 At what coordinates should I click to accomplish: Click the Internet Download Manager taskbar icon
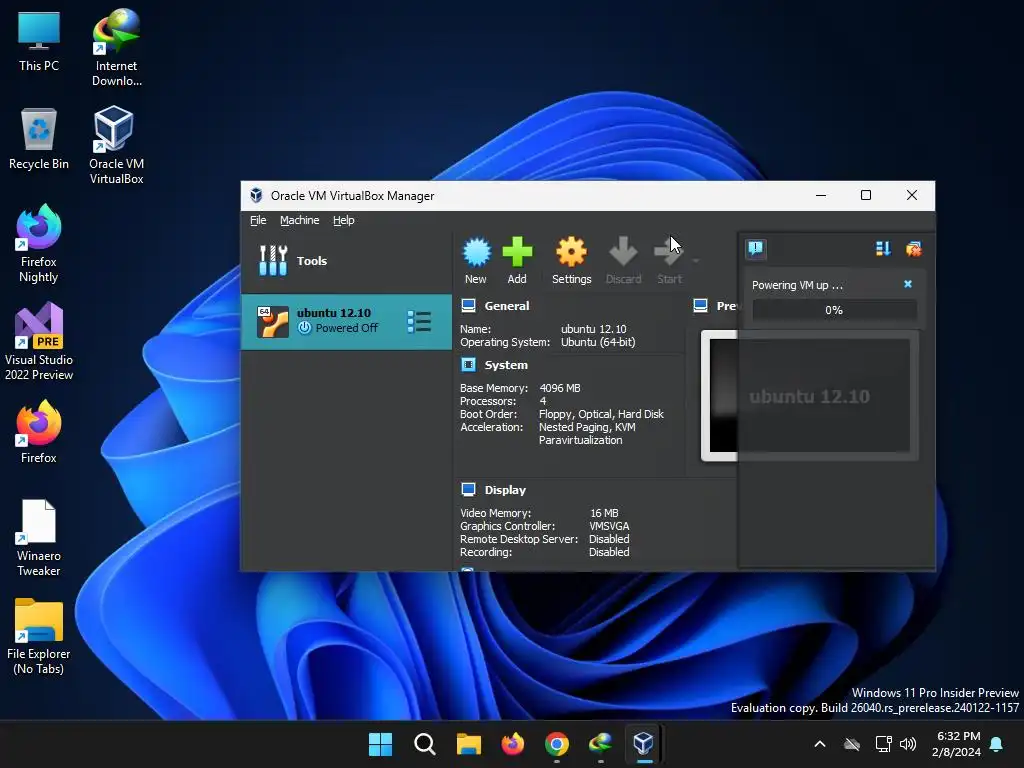click(x=600, y=744)
